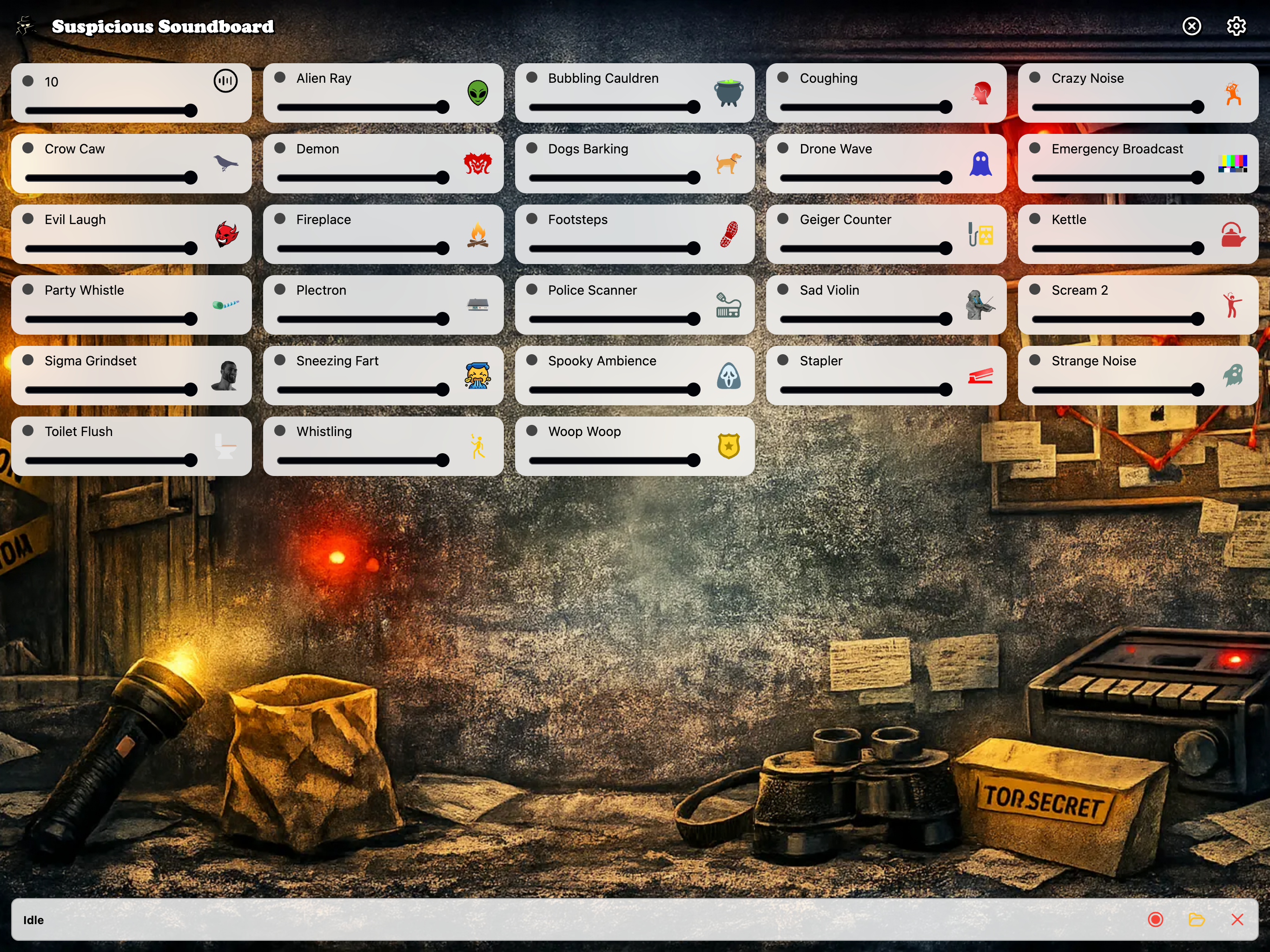1270x952 pixels.
Task: Toggle the Evil Laugh indicator dot
Action: pos(27,218)
